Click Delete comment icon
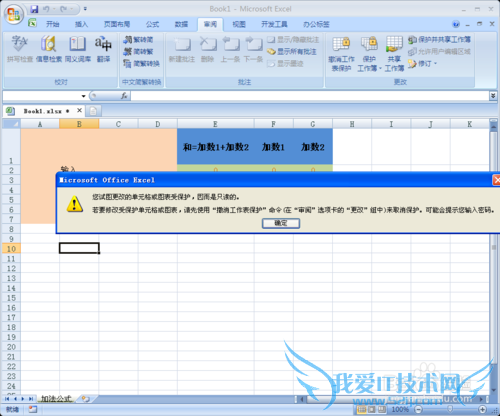The image size is (500, 416). point(207,49)
